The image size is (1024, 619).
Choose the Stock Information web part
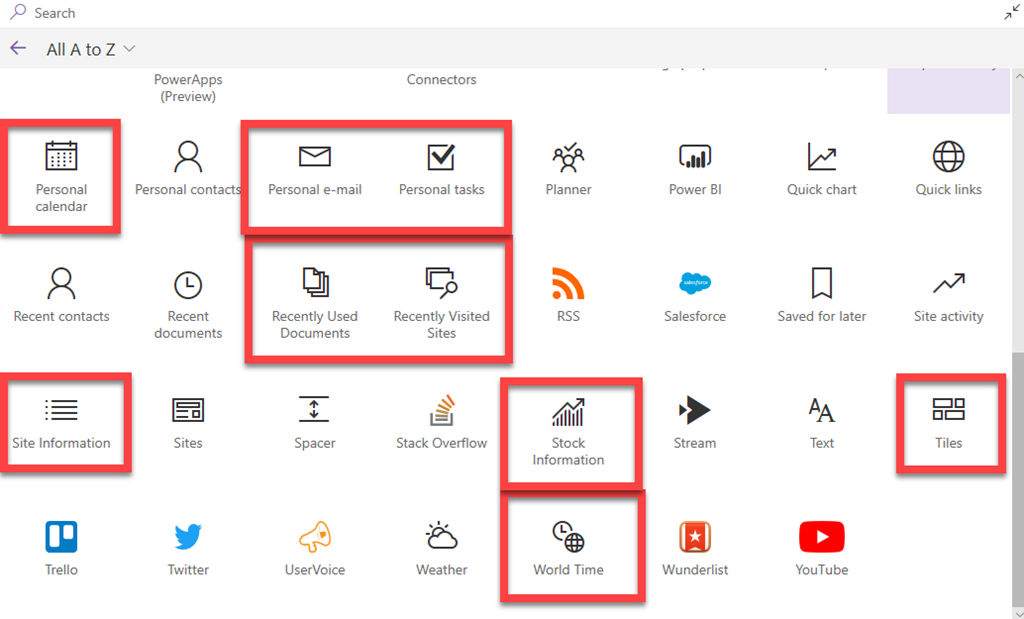click(568, 430)
